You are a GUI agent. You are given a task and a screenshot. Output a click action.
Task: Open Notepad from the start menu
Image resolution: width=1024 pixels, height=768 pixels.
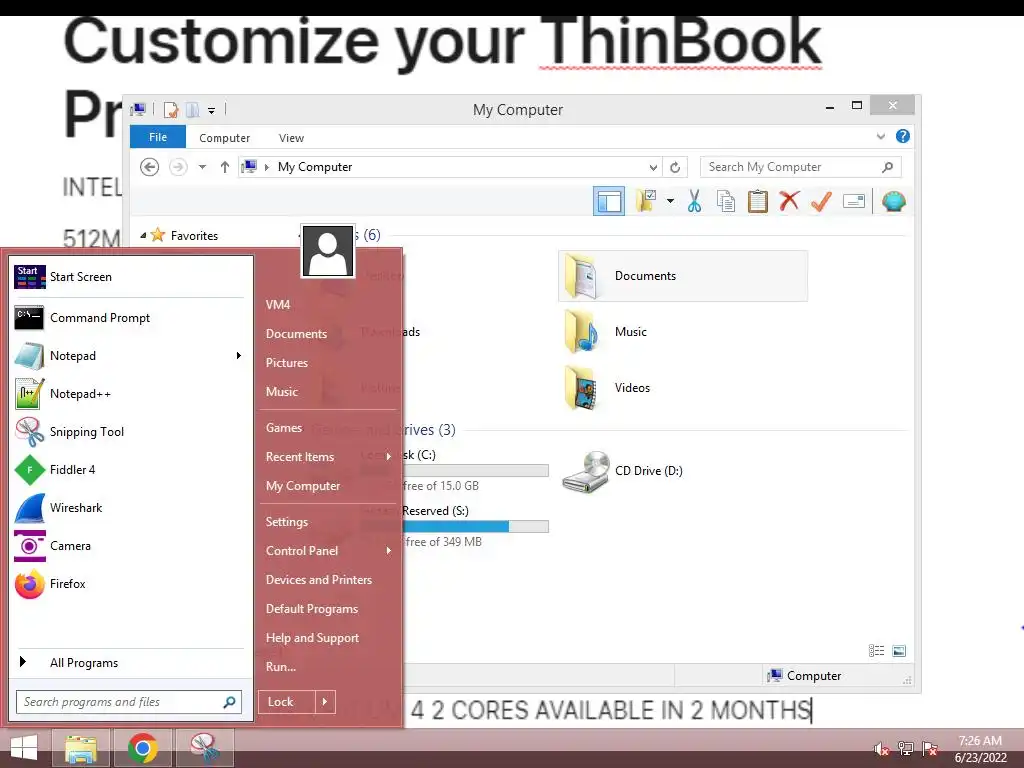click(x=129, y=356)
